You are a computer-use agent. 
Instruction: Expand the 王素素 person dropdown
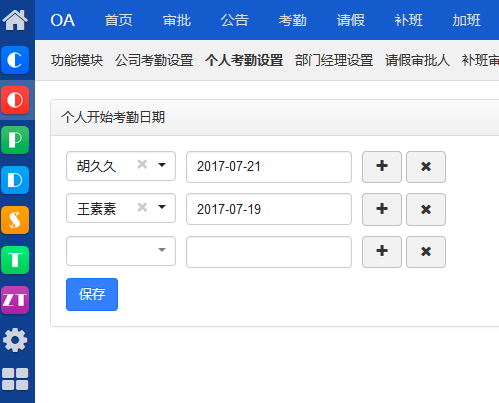click(x=162, y=207)
